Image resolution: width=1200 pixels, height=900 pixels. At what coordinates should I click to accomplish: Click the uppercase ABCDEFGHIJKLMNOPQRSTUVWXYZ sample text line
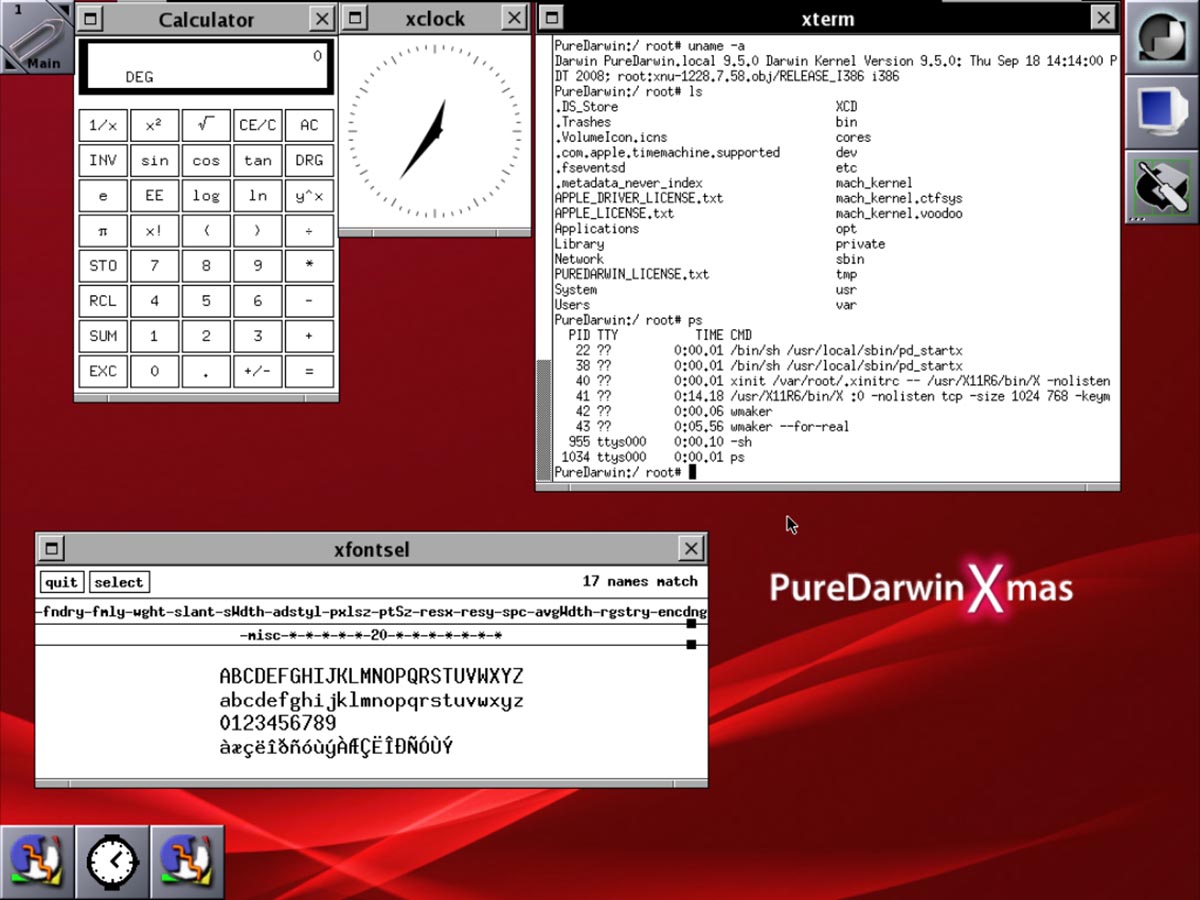[371, 676]
